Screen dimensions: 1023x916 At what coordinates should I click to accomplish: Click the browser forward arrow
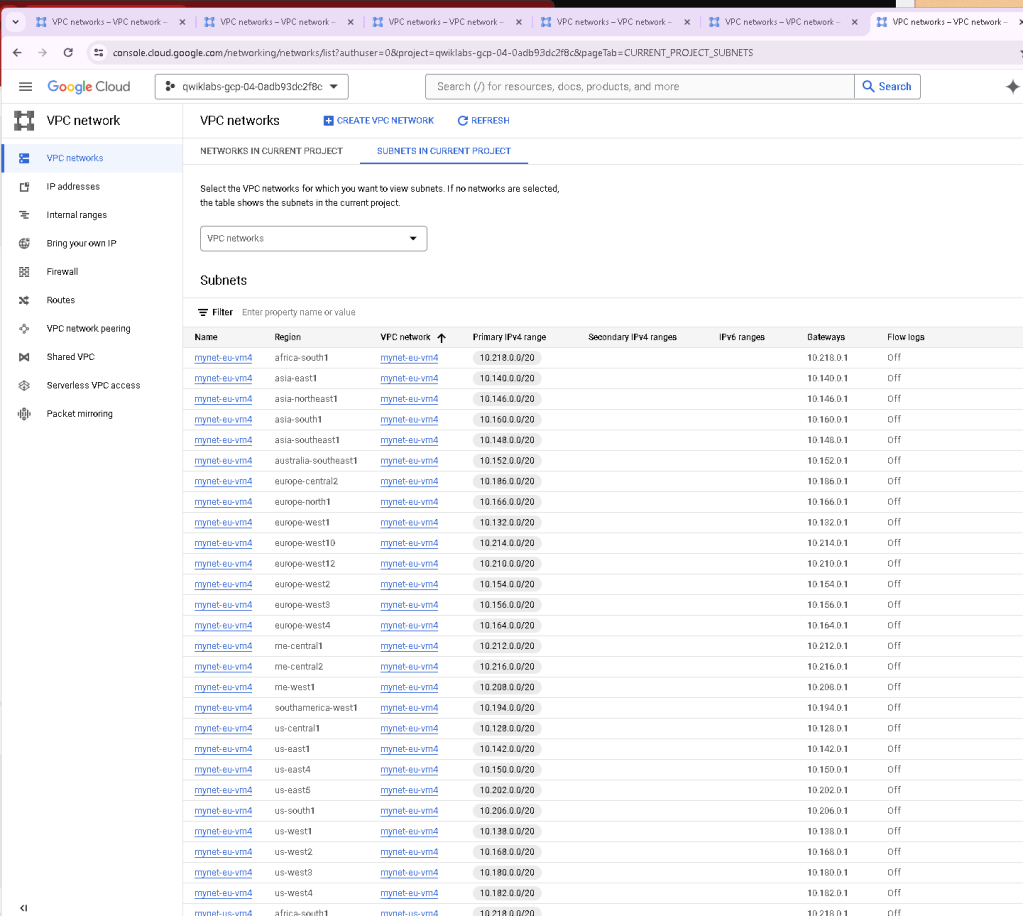click(42, 52)
